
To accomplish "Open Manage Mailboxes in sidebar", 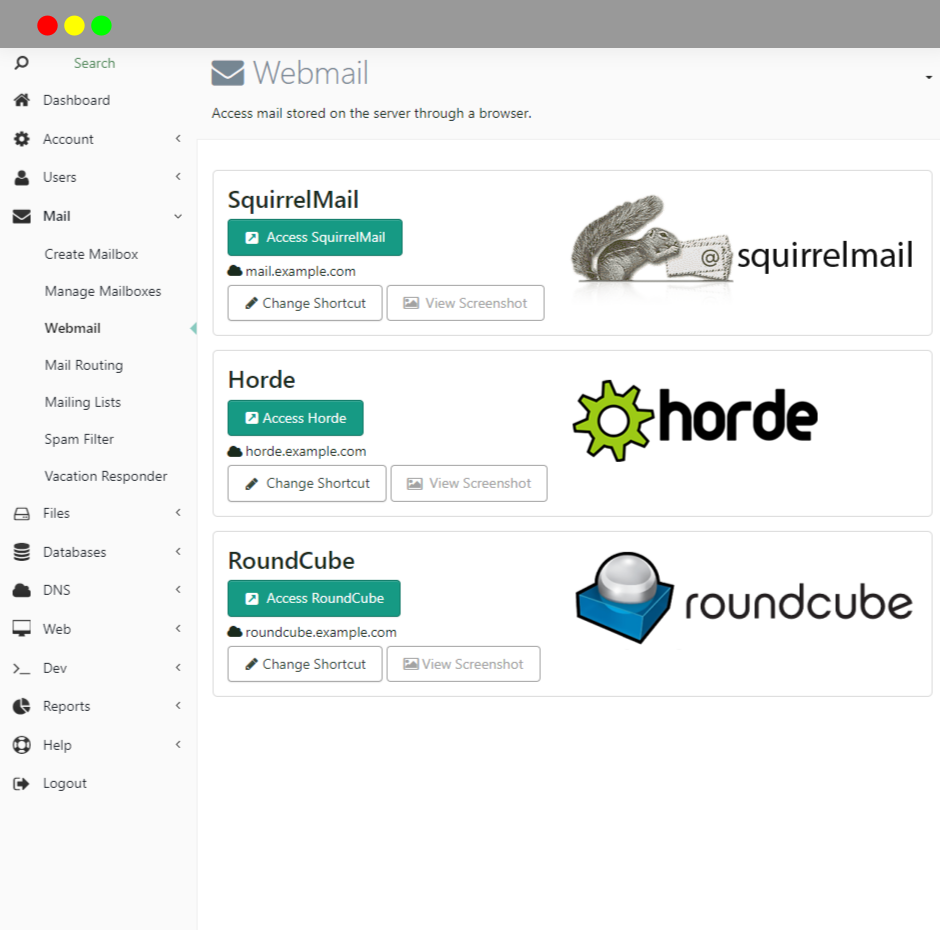I will (103, 291).
